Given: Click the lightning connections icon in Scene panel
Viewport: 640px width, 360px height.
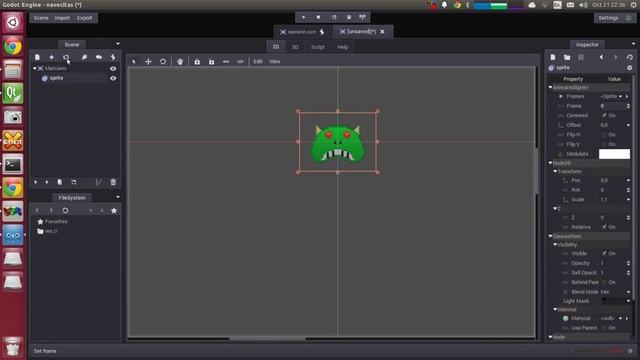Looking at the screenshot, I should (113, 57).
